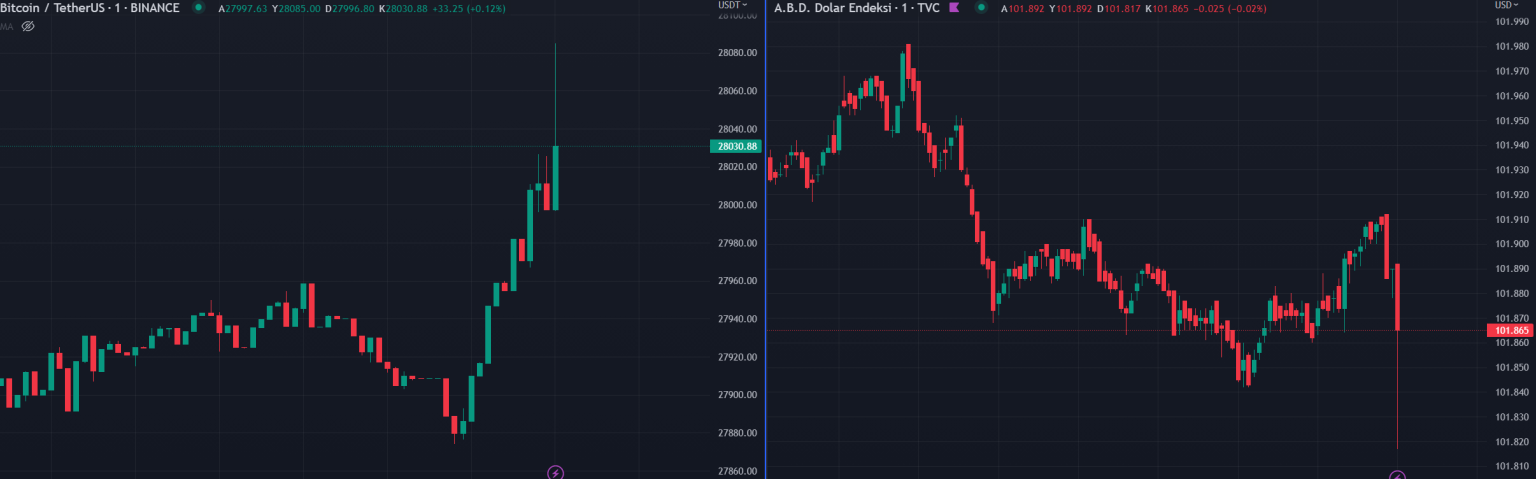The height and width of the screenshot is (479, 1536).
Task: Open the USD currency dropdown
Action: 1506,5
